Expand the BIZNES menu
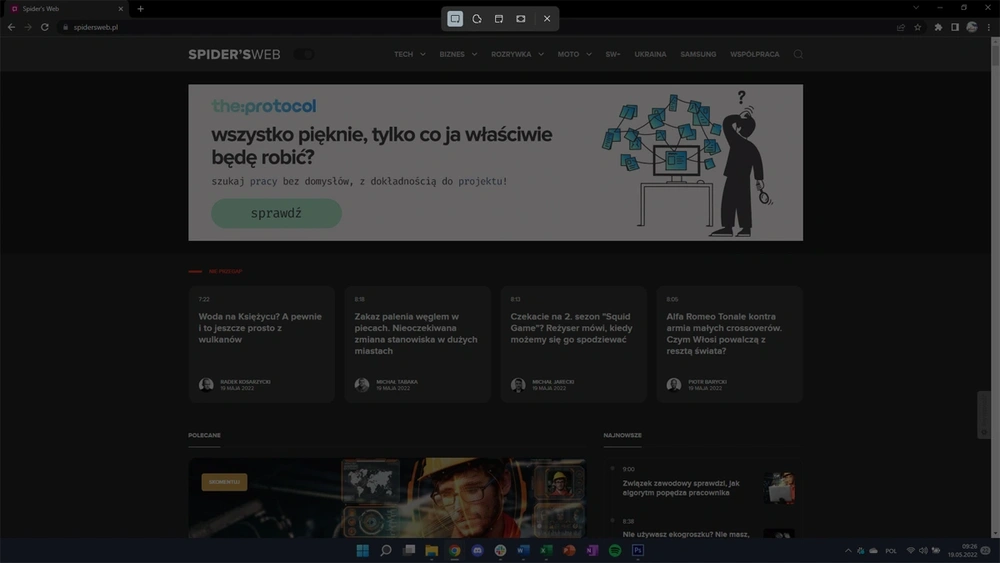 pos(458,54)
